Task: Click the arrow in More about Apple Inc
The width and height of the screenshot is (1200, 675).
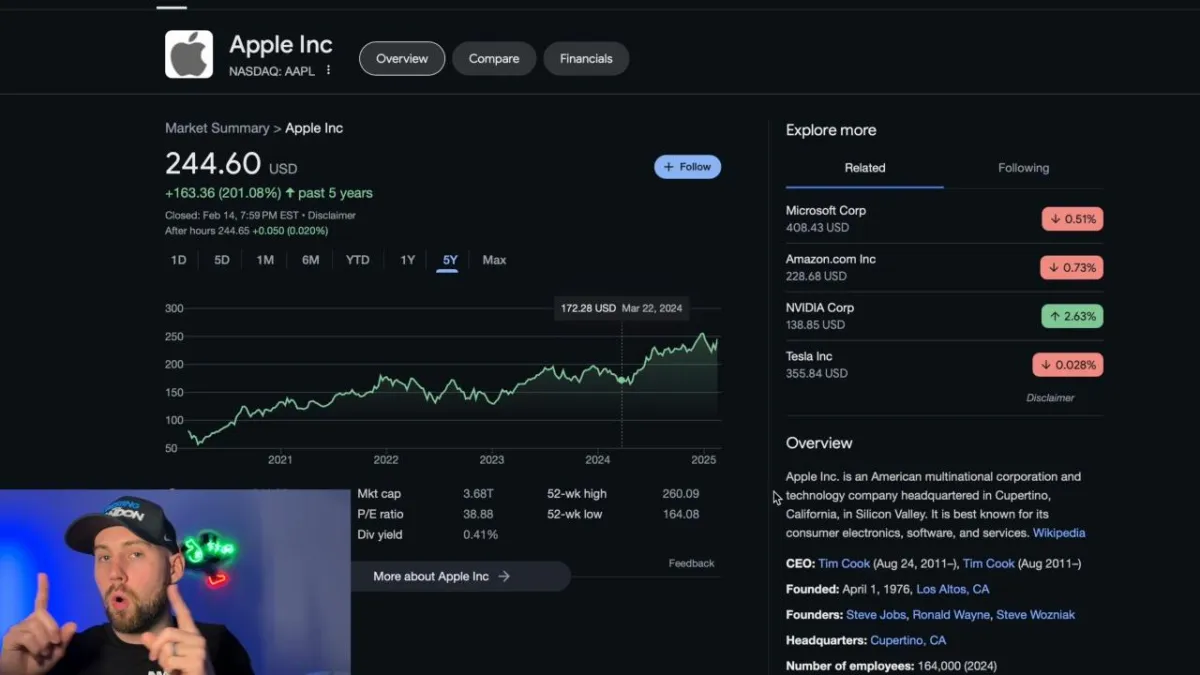Action: point(504,576)
